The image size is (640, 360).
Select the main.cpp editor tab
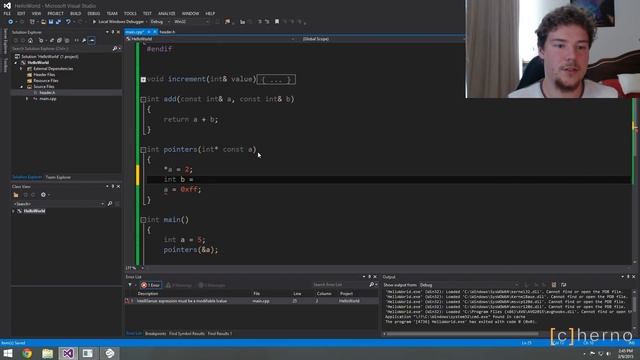click(134, 32)
